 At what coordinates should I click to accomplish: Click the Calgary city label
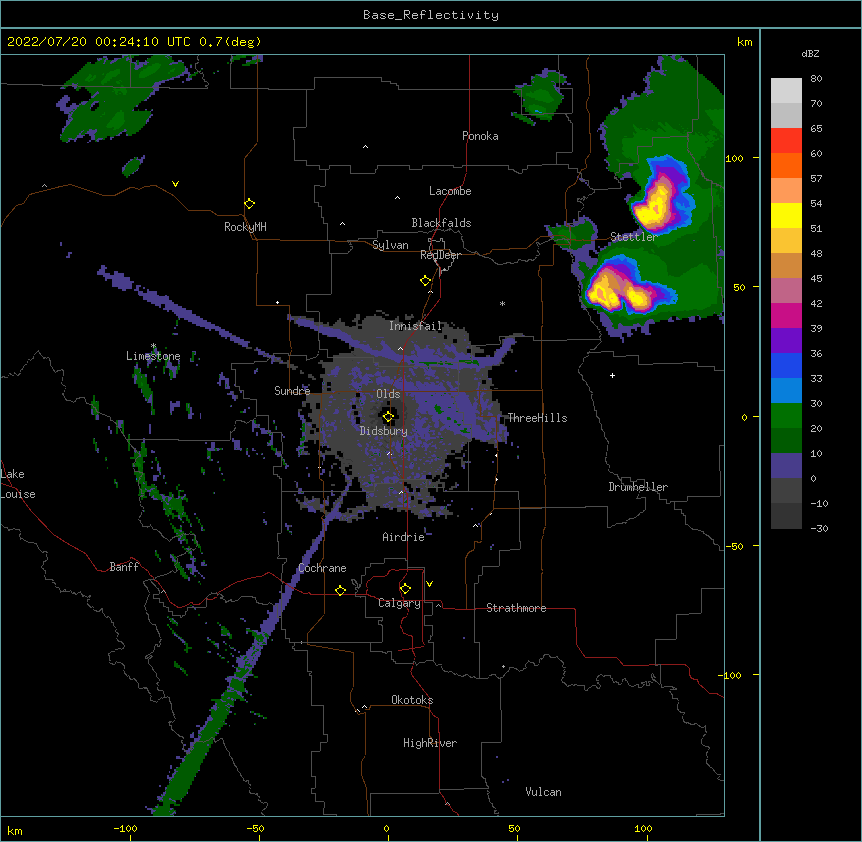(399, 603)
